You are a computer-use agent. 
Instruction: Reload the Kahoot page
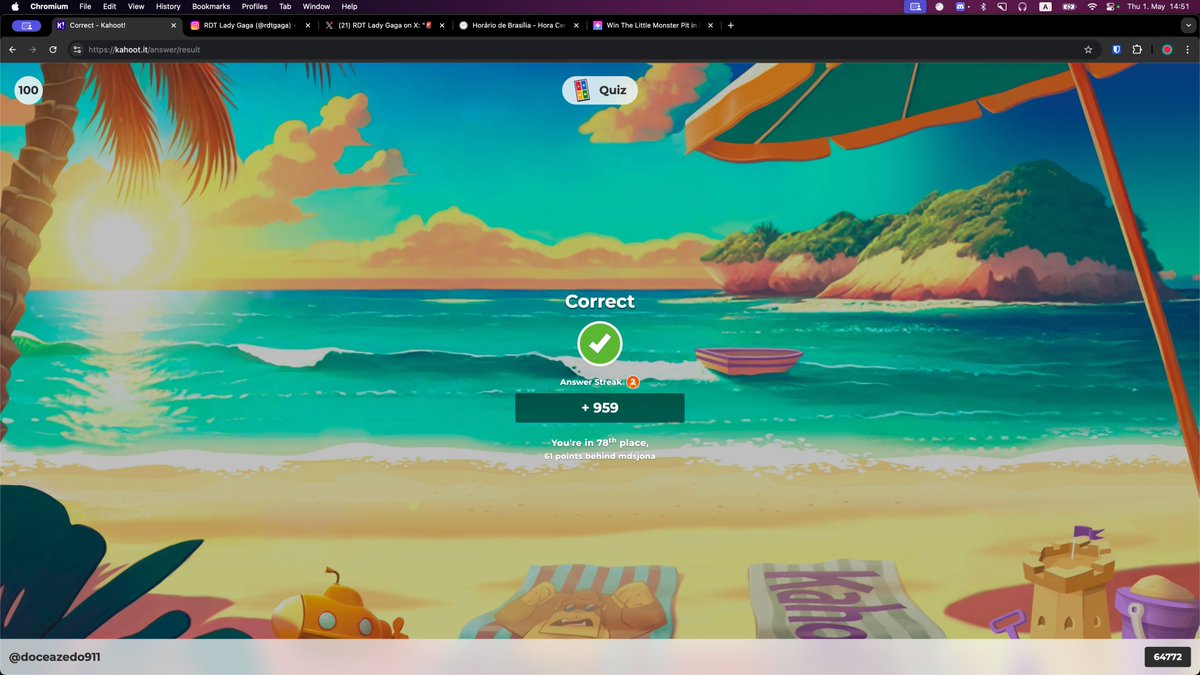(53, 49)
